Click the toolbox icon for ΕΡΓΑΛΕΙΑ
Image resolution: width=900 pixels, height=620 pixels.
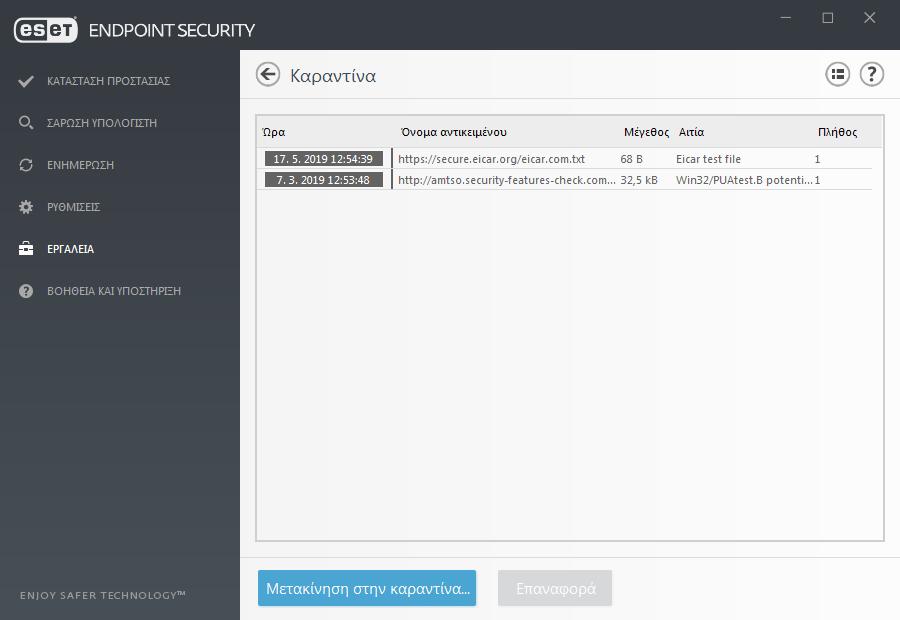(26, 249)
